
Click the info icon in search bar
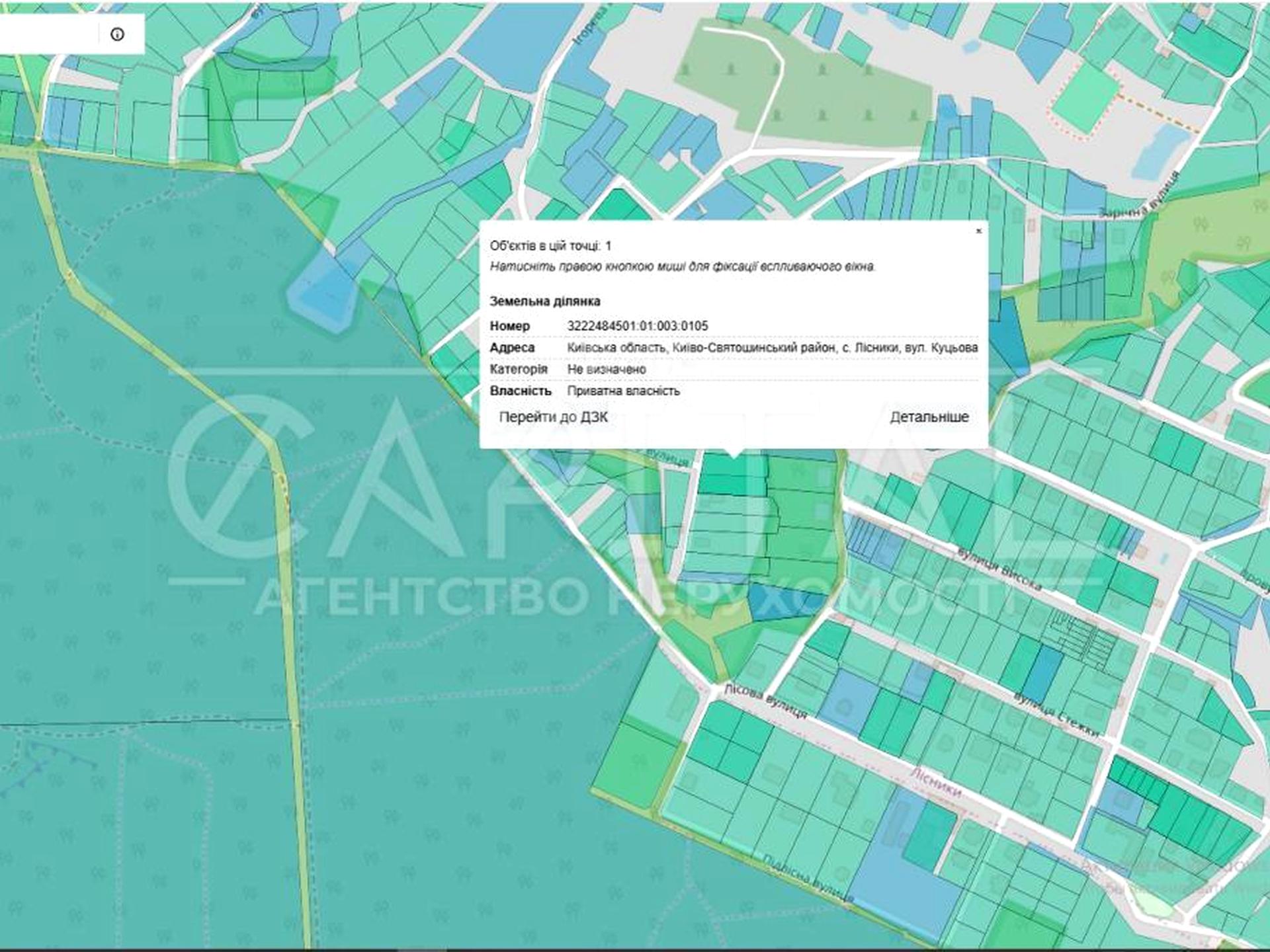point(117,34)
